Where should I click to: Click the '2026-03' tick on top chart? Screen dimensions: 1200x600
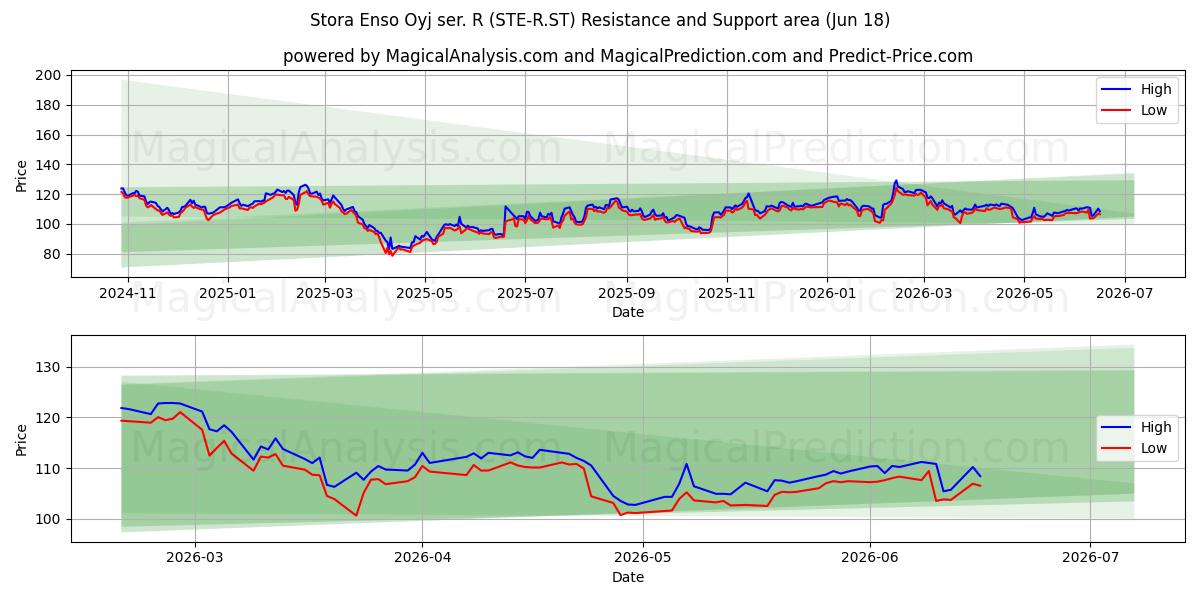pyautogui.click(x=923, y=295)
